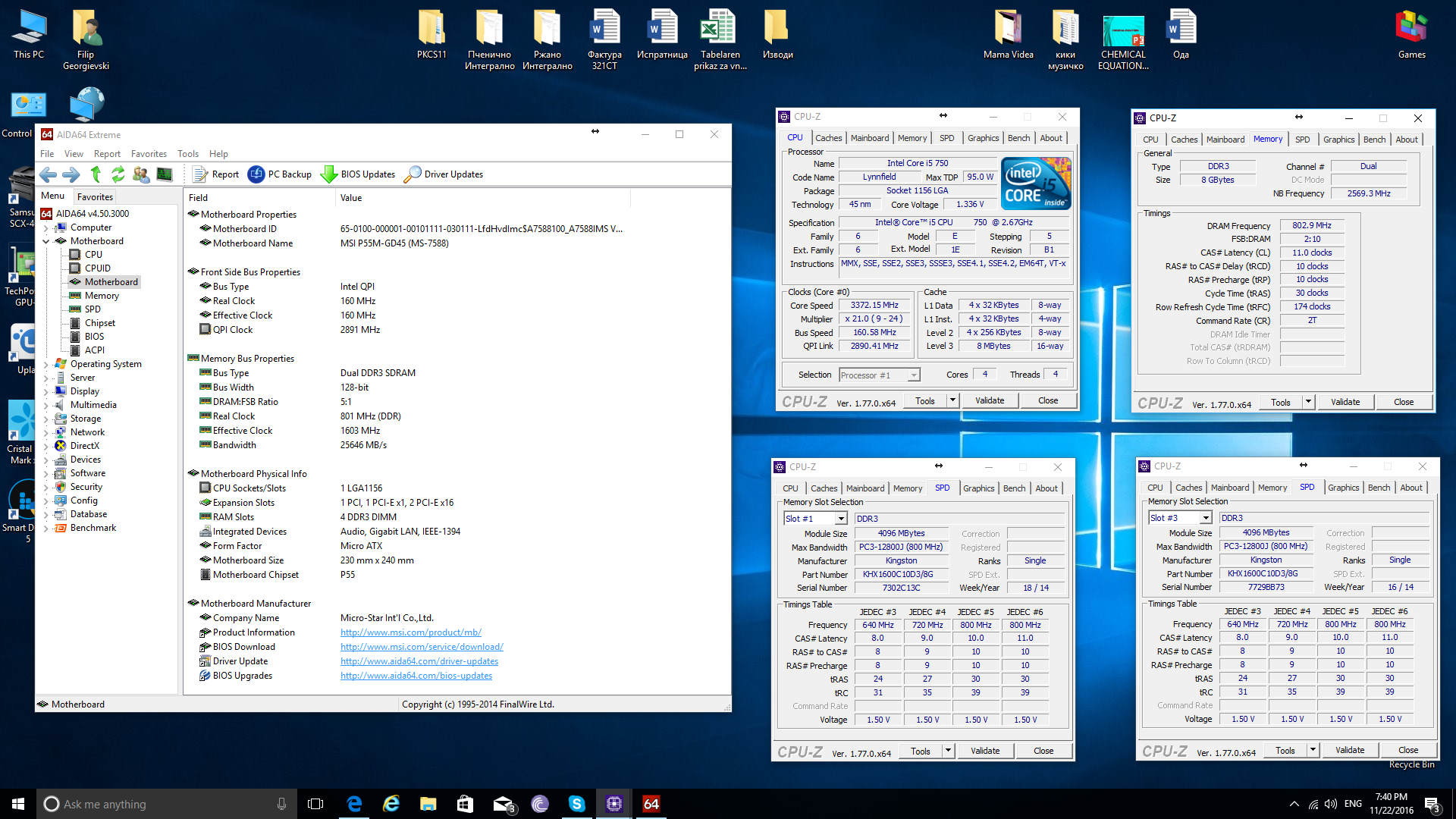
Task: Open the Tabelaren prikaz Excel file icon
Action: coord(720,39)
